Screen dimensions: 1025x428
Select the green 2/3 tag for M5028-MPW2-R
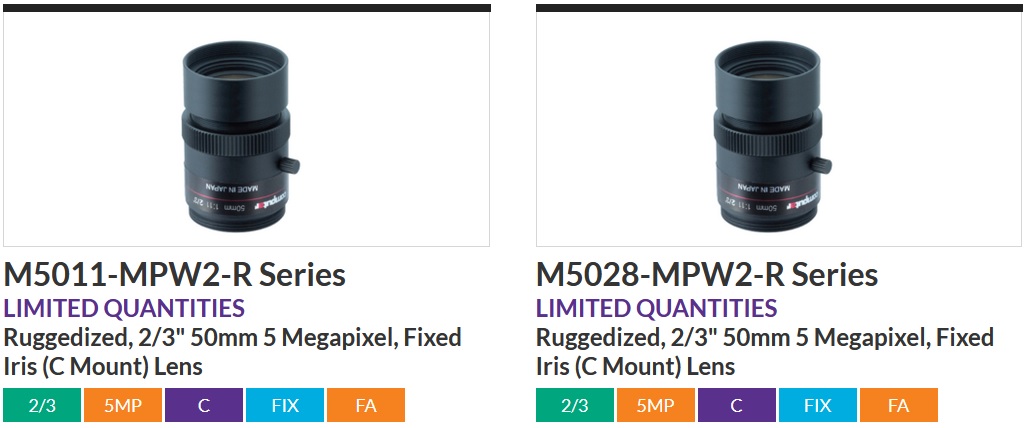pos(575,405)
